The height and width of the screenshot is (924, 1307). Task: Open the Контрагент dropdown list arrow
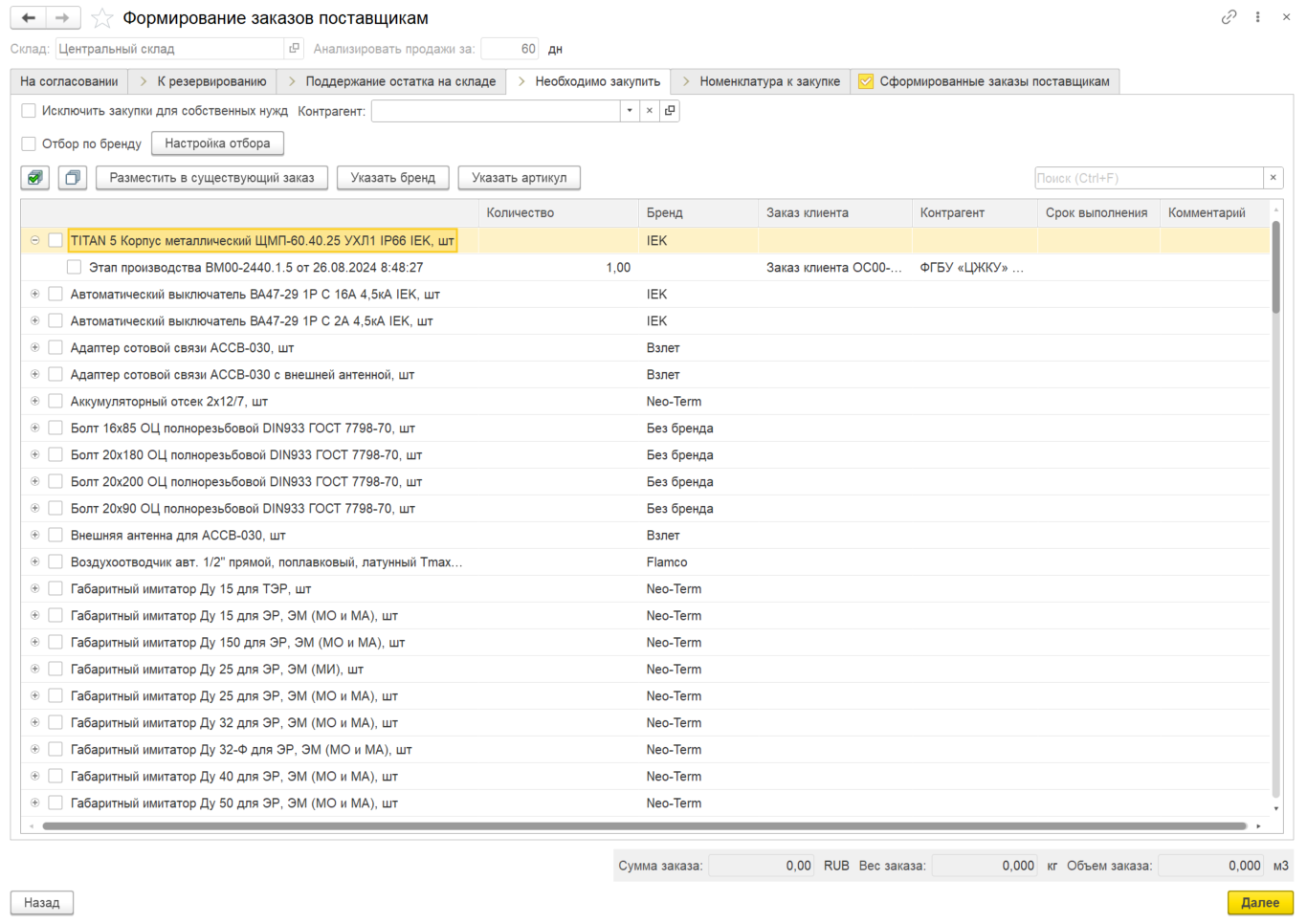tap(630, 111)
